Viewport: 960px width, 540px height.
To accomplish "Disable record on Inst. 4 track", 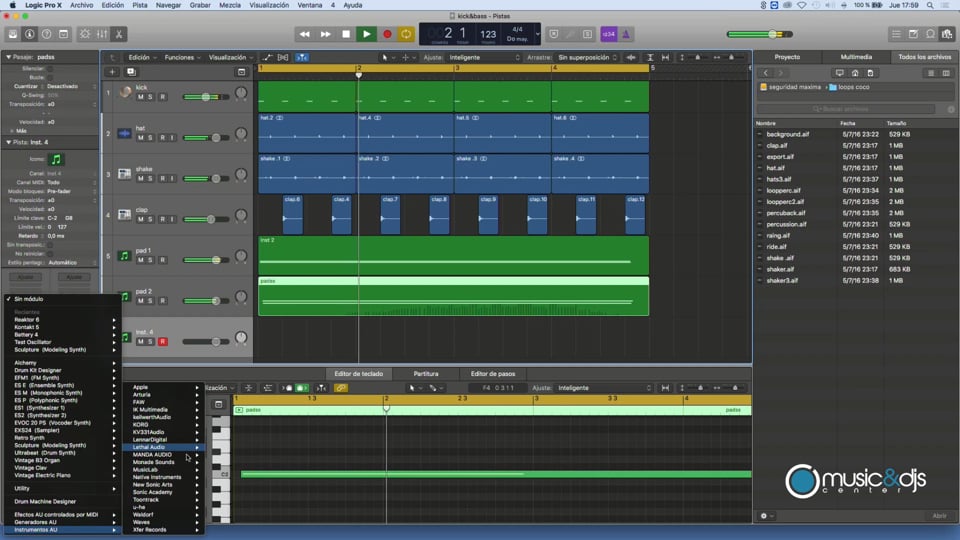I will tap(162, 342).
